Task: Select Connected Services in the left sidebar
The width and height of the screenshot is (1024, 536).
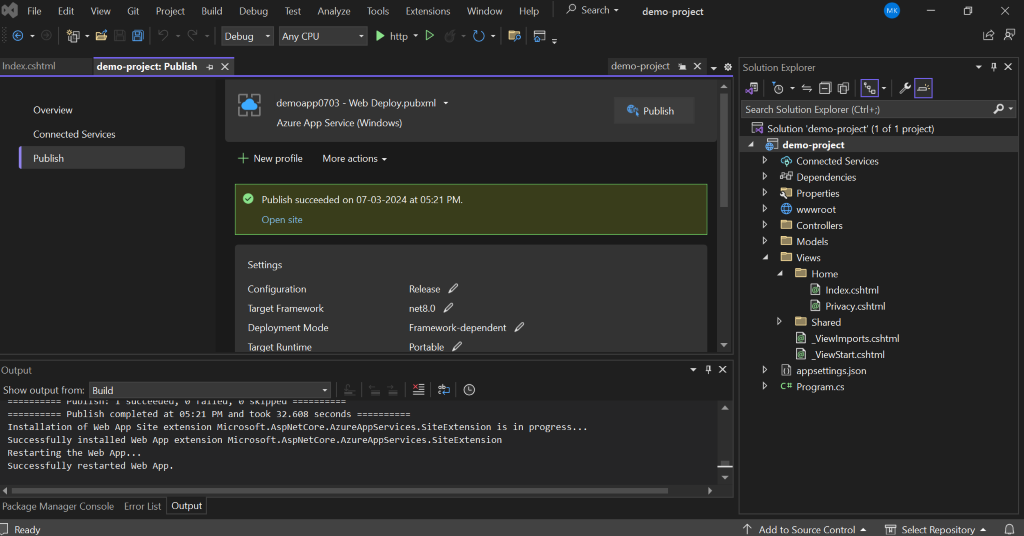Action: [74, 134]
